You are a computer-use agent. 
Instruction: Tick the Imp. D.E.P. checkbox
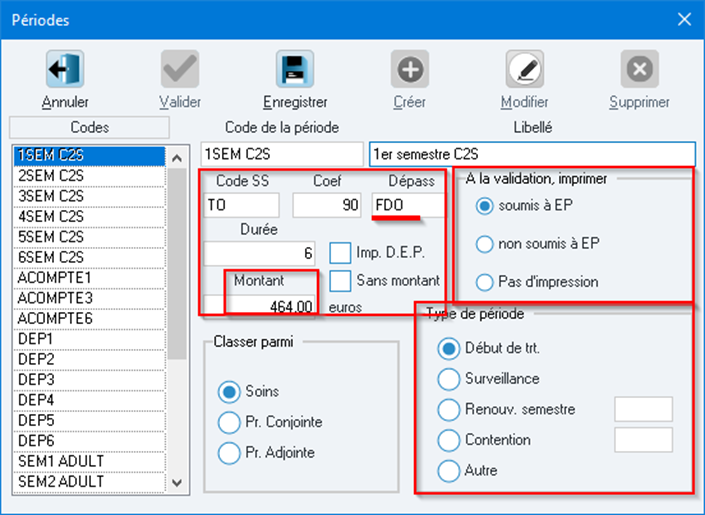coord(340,253)
